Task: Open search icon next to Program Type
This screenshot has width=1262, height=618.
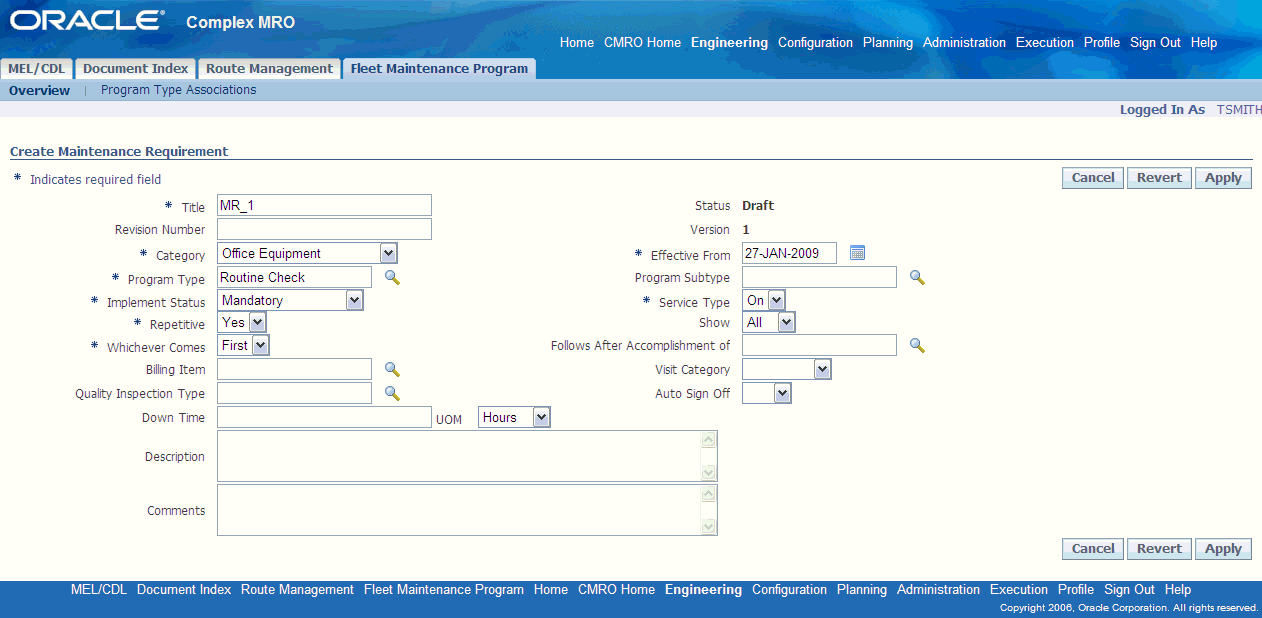Action: coord(392,277)
